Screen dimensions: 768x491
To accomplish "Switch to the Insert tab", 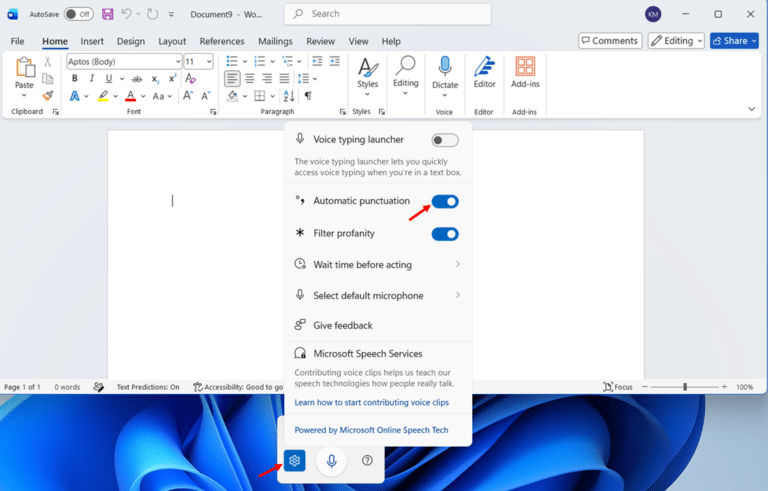I will (x=92, y=41).
